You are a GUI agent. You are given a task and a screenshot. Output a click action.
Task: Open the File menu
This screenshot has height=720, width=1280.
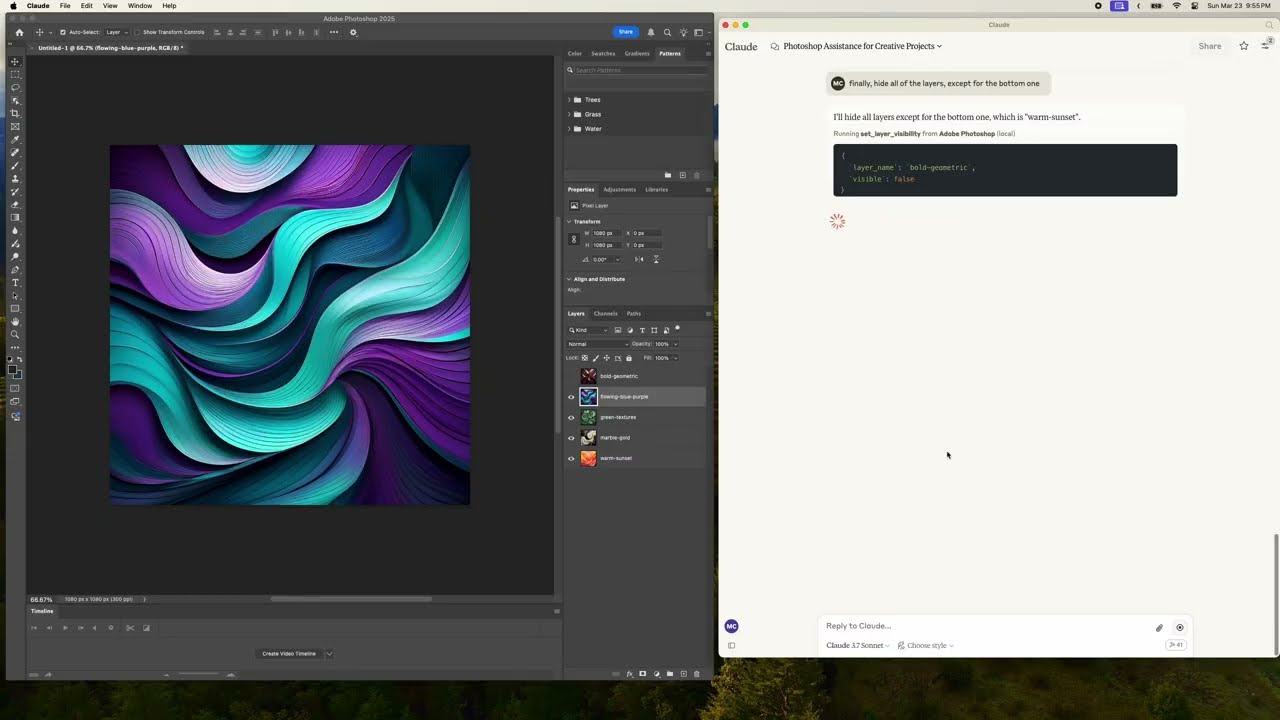pos(65,6)
